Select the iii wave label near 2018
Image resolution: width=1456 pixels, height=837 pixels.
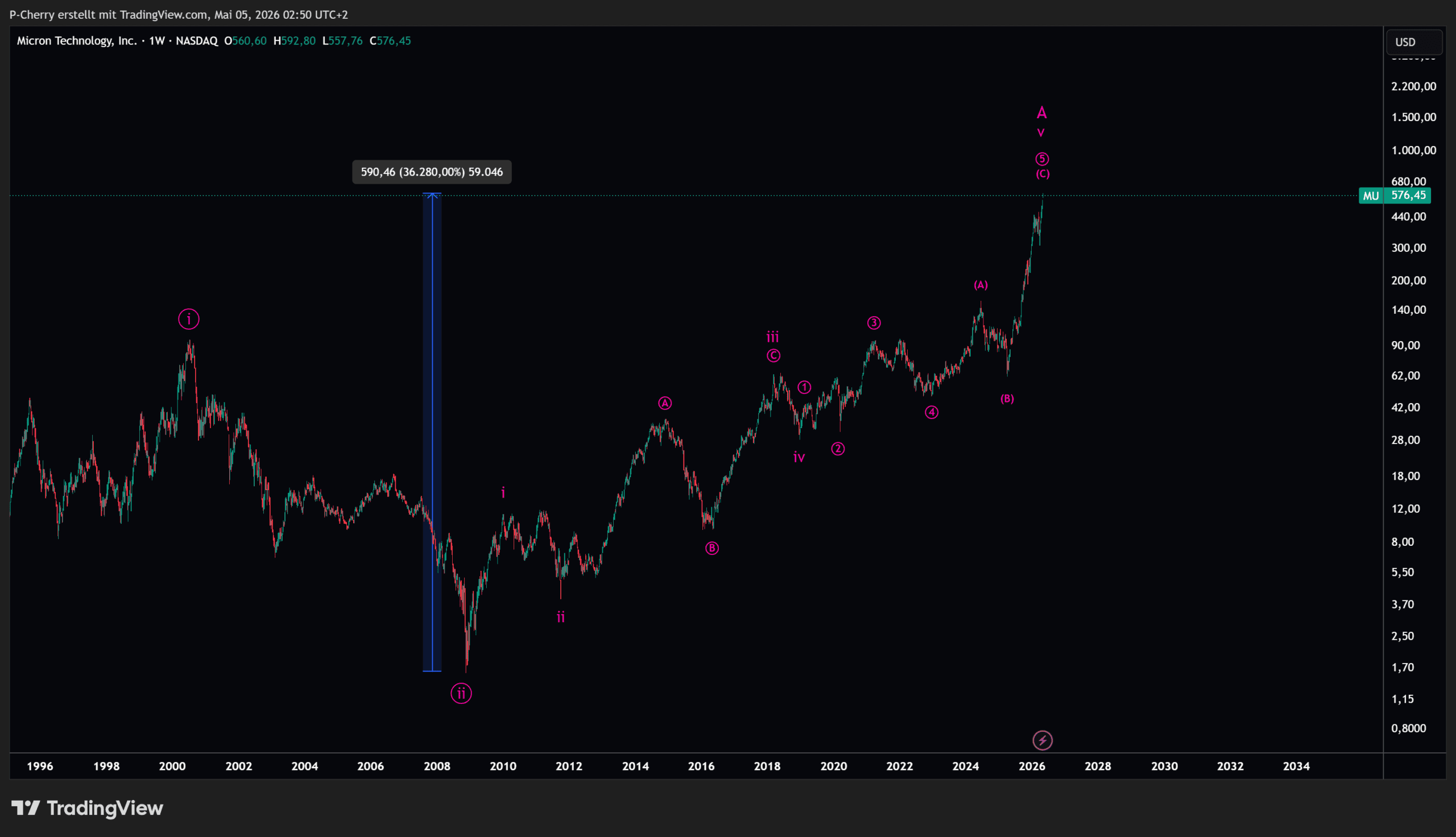pyautogui.click(x=772, y=337)
